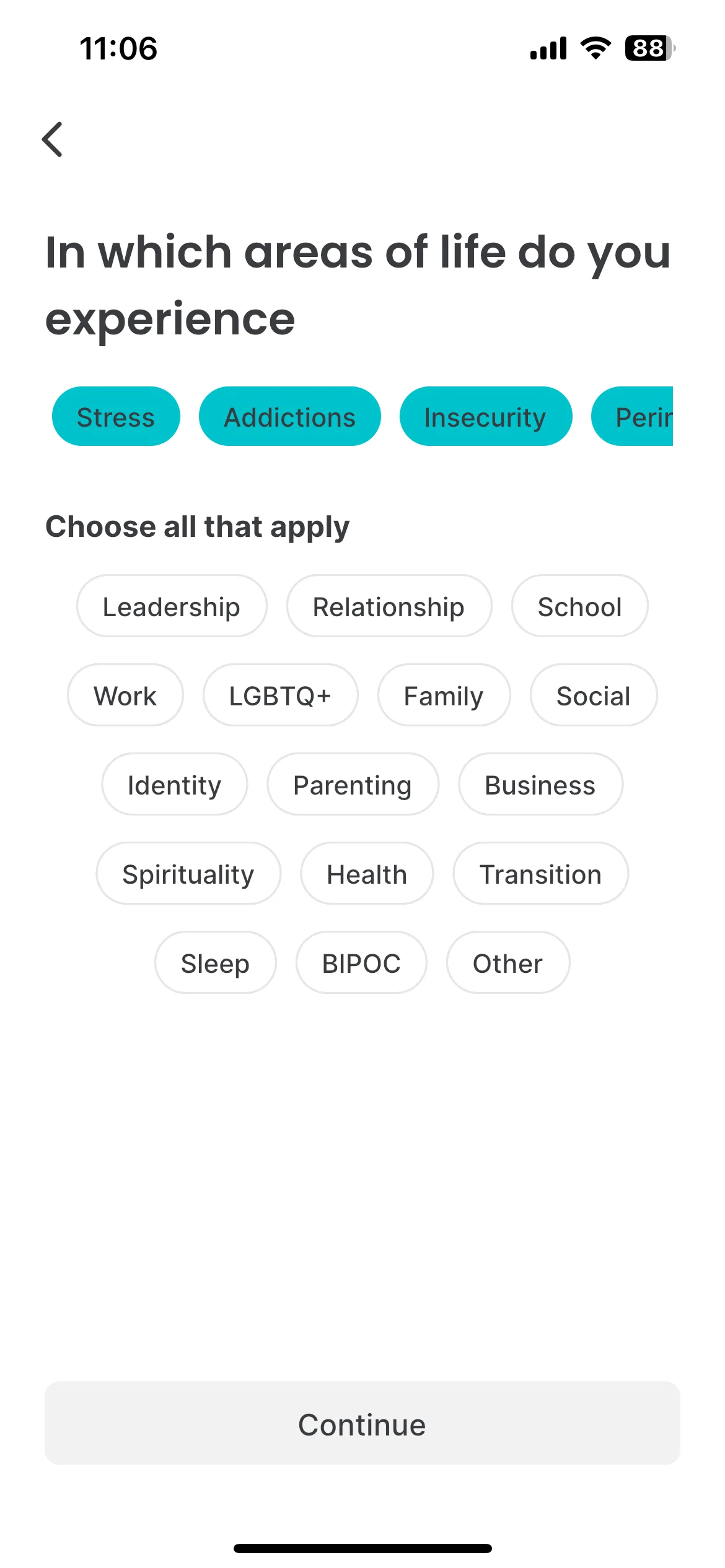Tap the teal Insecurity tag
Image resolution: width=725 pixels, height=1568 pixels.
click(x=486, y=417)
